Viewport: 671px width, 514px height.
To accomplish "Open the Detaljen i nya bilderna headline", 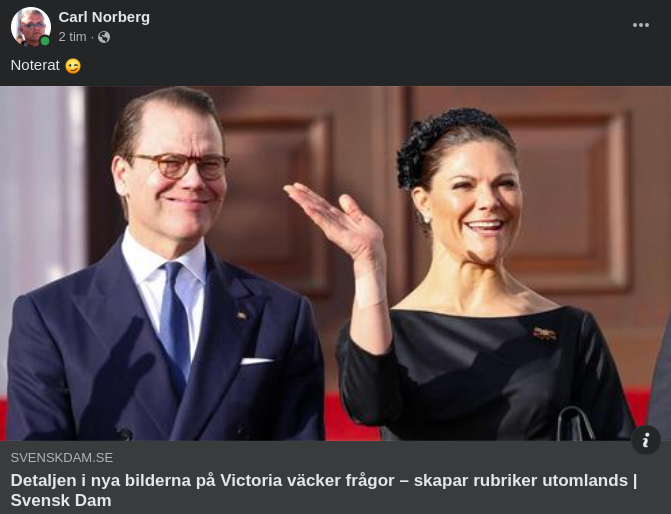I will tap(324, 490).
